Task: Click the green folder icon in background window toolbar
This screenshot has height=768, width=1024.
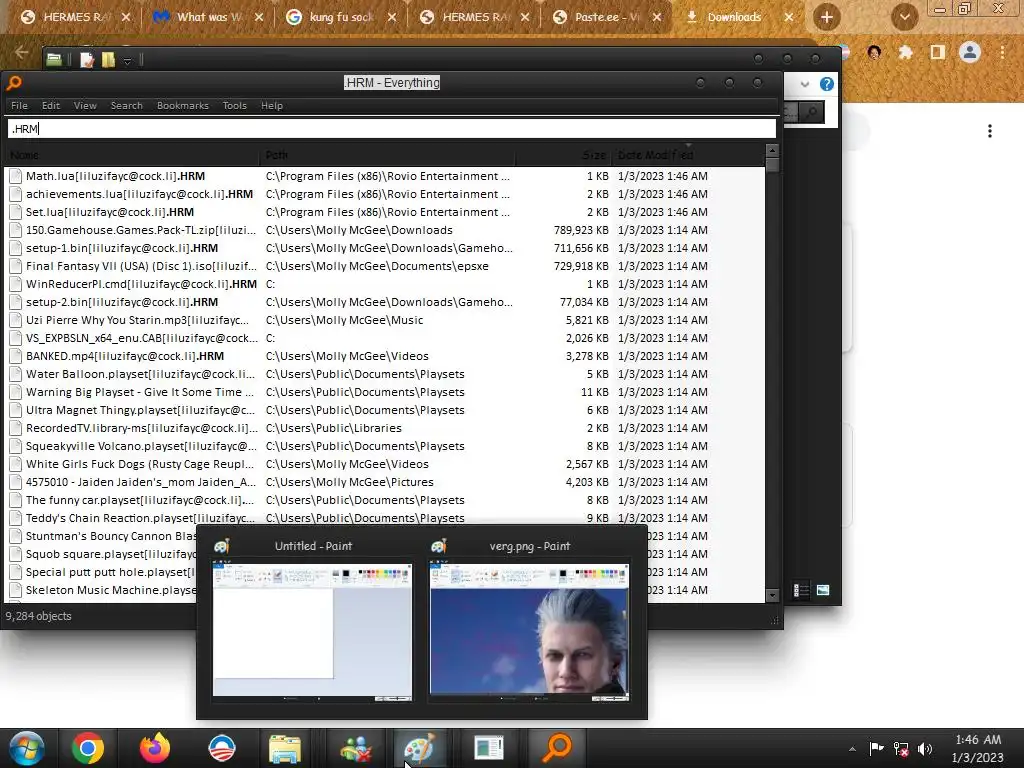Action: pyautogui.click(x=54, y=60)
